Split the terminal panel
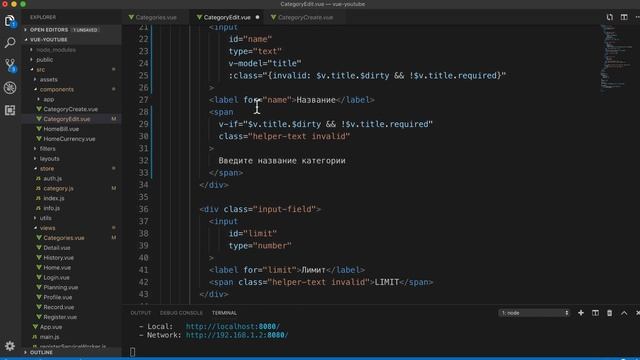 595,313
